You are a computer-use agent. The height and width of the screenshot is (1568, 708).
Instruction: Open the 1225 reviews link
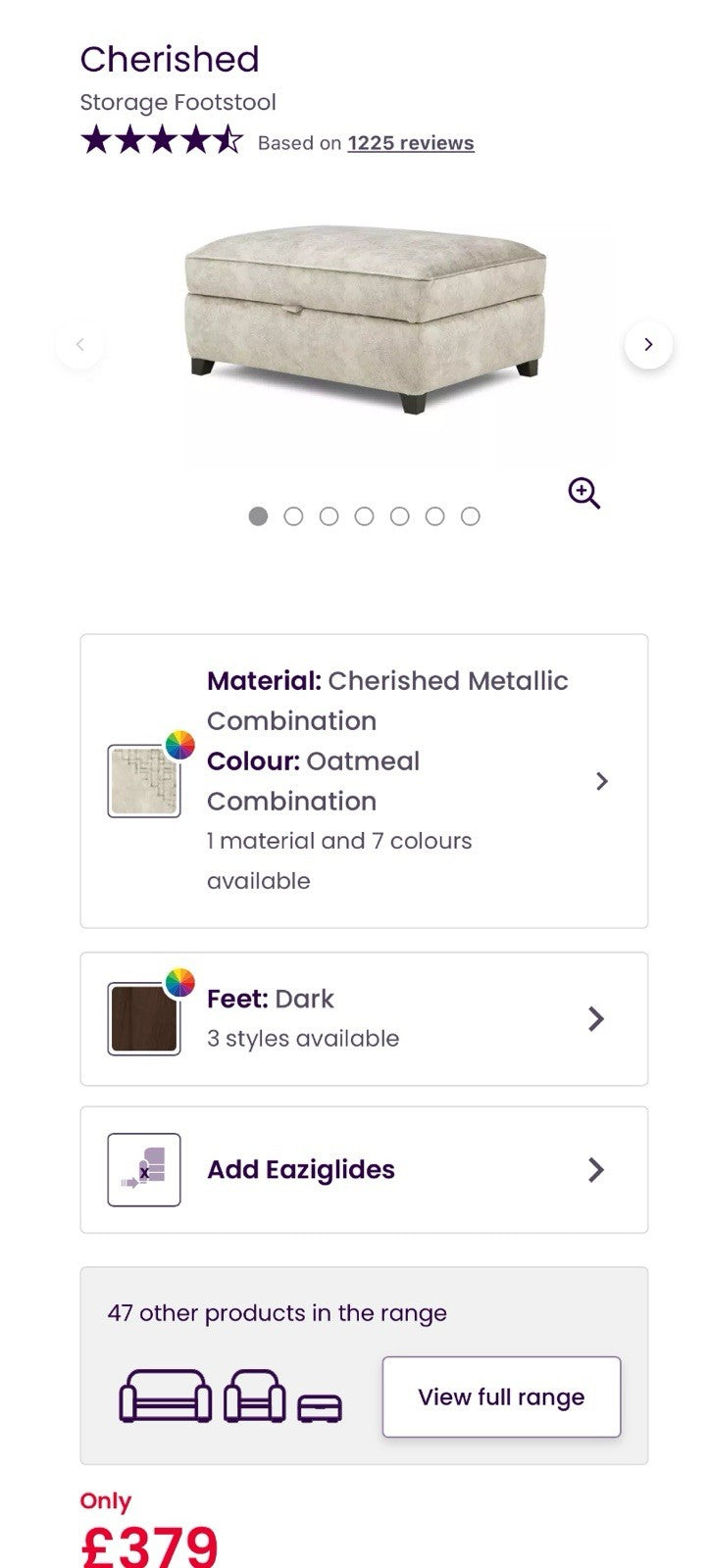411,143
